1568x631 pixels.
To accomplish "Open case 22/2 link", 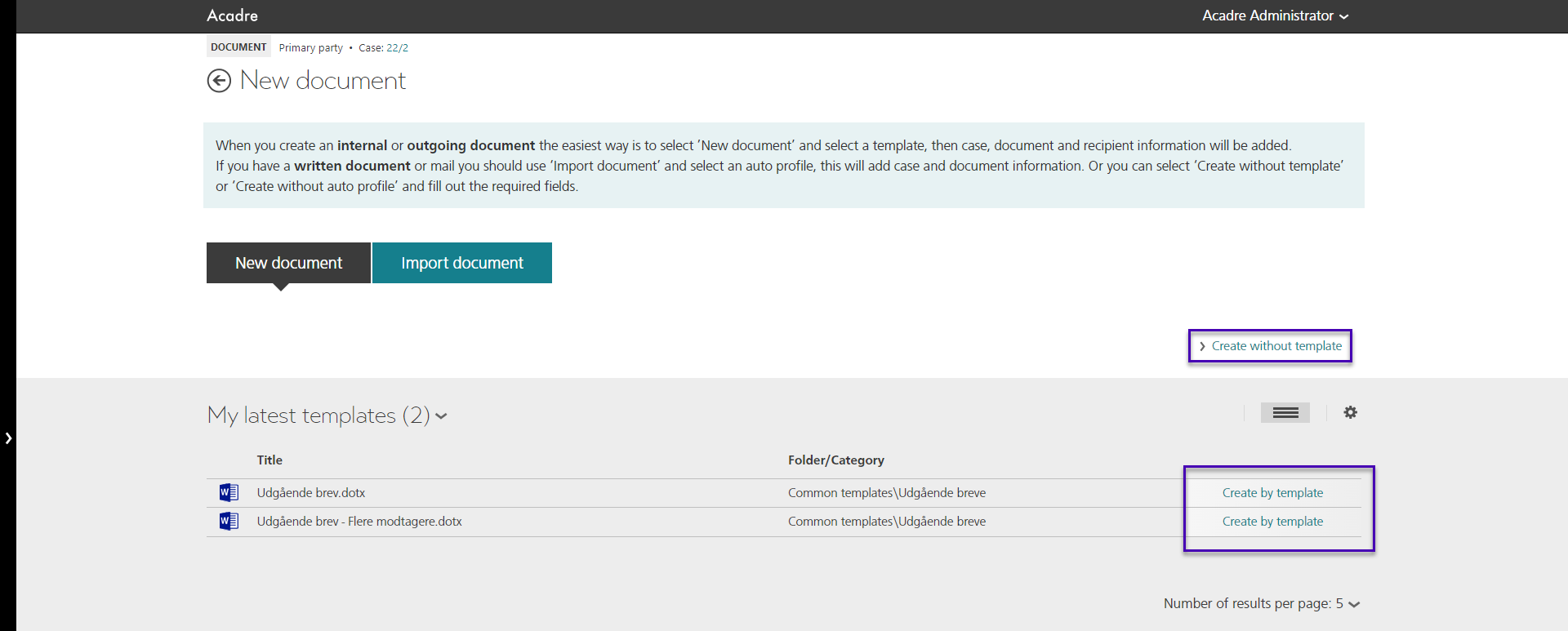I will tap(397, 48).
